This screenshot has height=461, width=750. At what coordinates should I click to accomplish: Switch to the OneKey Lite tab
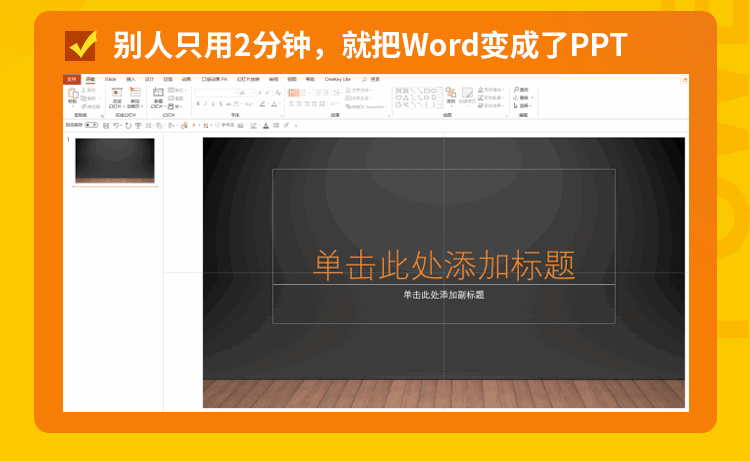coord(338,79)
